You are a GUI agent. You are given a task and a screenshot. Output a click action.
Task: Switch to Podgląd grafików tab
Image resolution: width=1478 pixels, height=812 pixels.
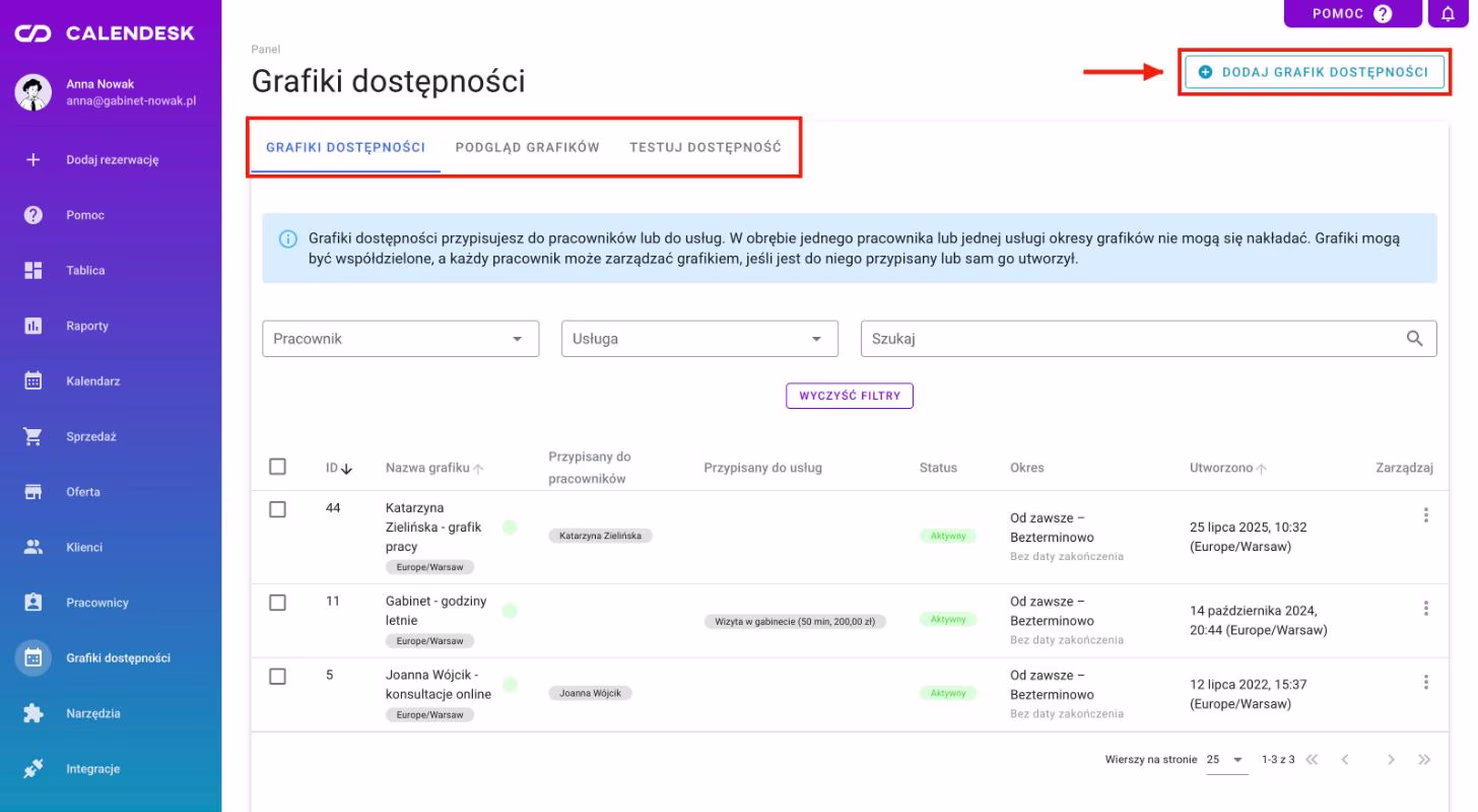click(x=527, y=147)
